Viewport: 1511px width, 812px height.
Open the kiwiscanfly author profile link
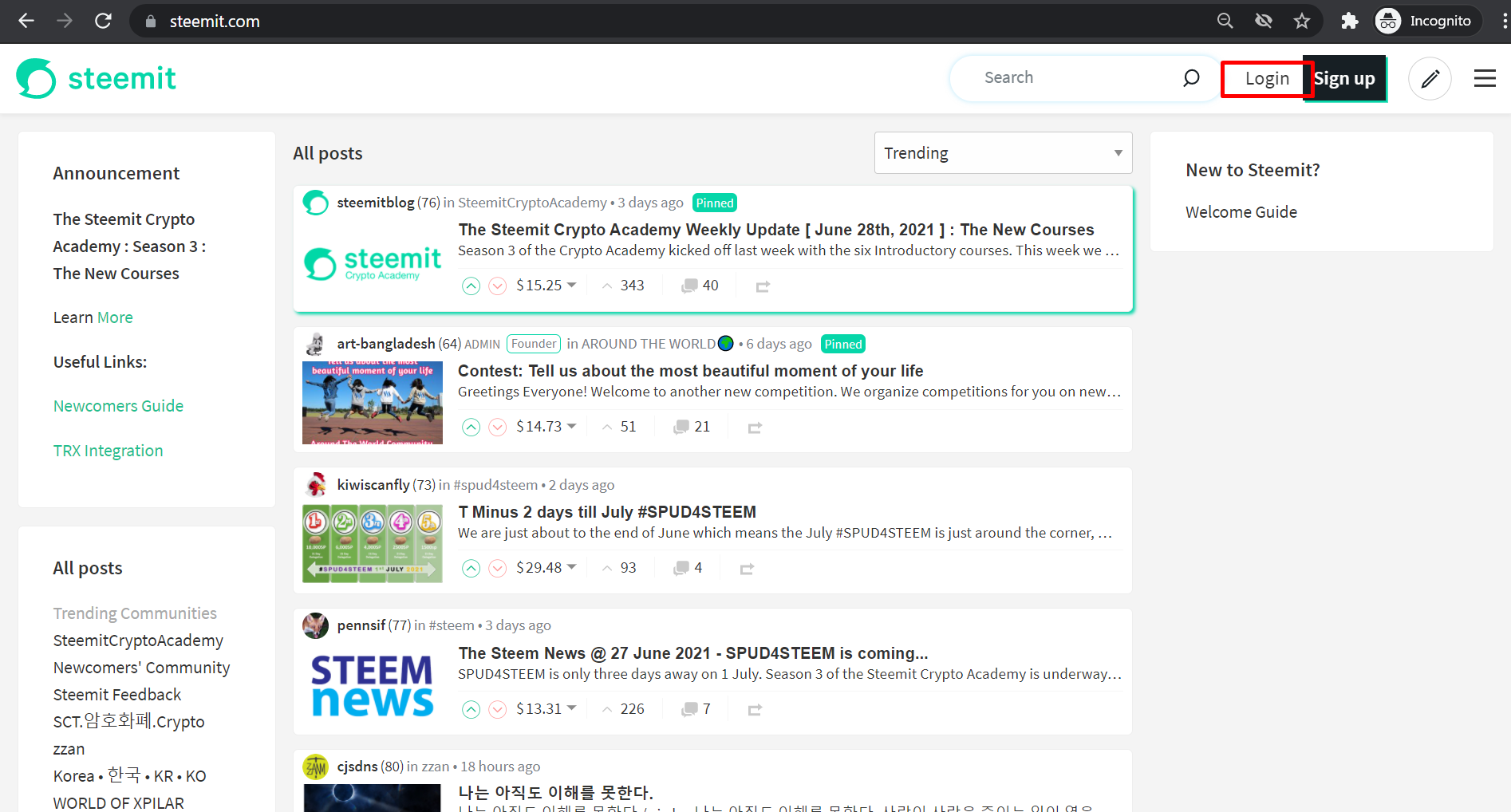pyautogui.click(x=373, y=485)
